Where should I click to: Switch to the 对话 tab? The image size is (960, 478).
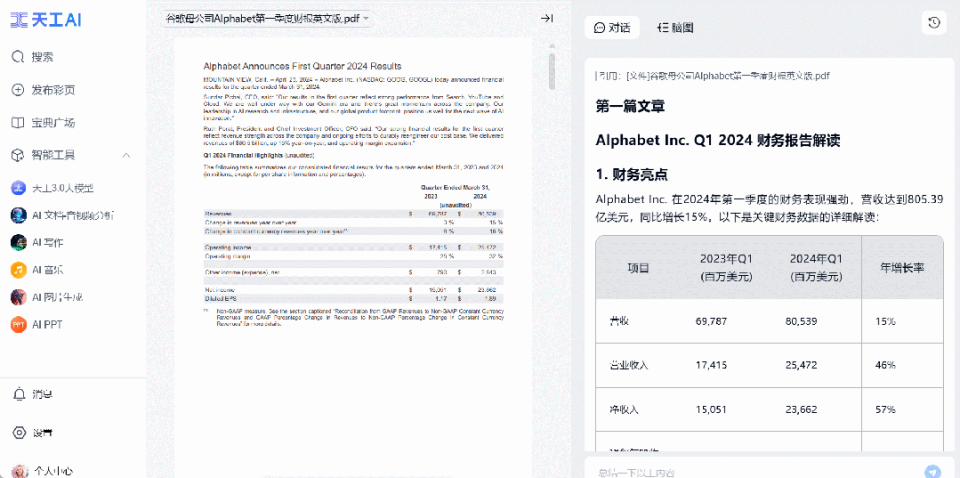click(x=612, y=28)
